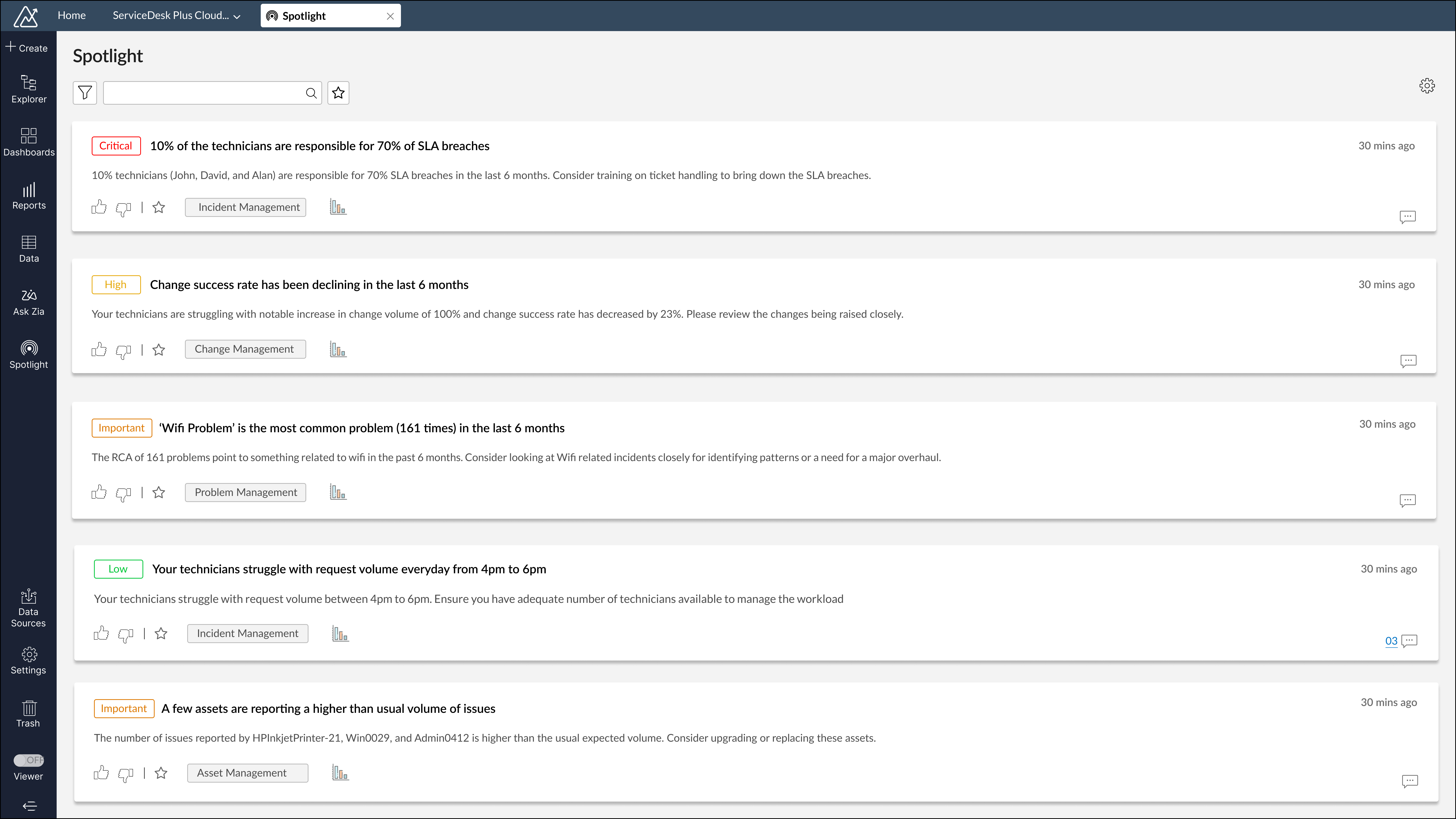View chart for Wifi Problem insight
1456x819 pixels.
[338, 492]
